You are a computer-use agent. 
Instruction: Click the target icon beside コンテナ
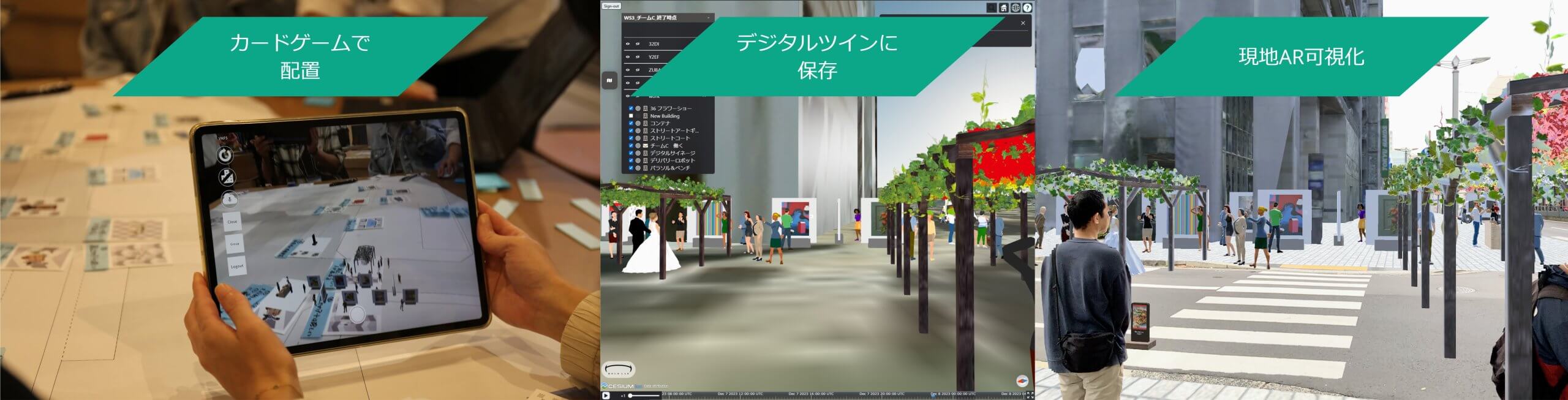coord(638,123)
